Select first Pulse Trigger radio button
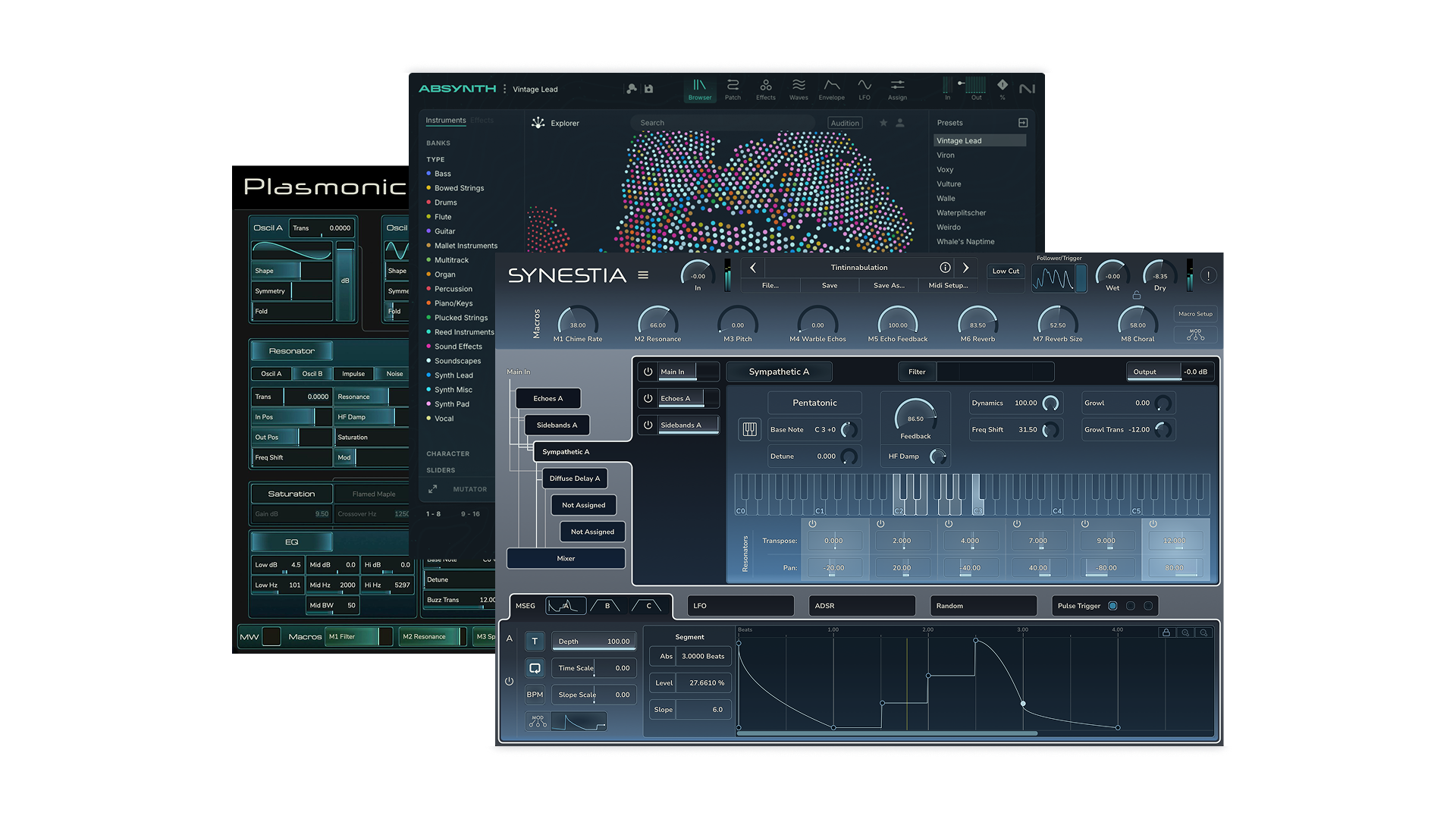1456x819 pixels. pyautogui.click(x=1112, y=606)
